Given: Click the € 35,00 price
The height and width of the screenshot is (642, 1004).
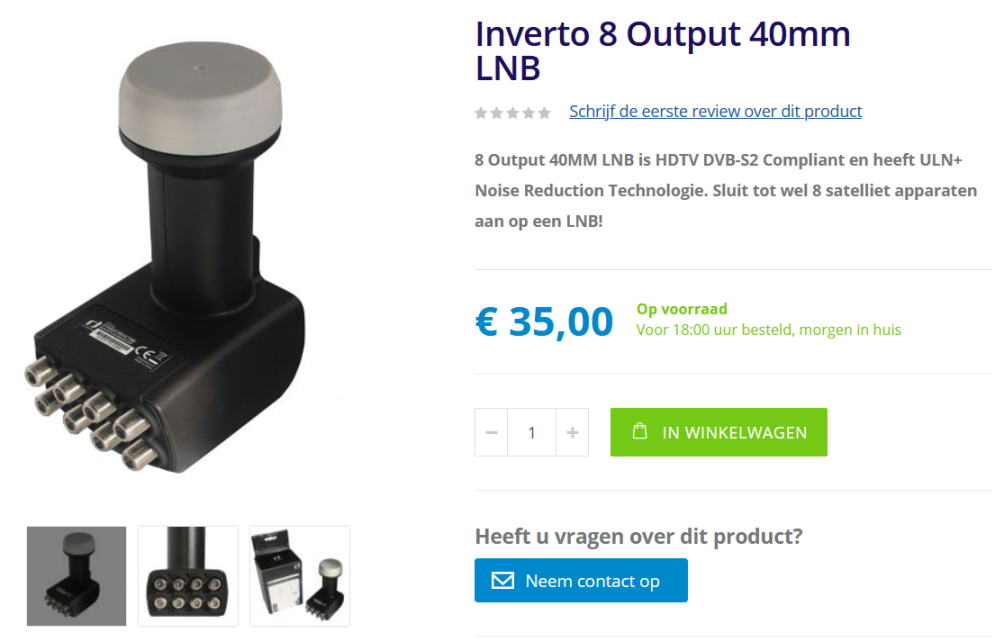Looking at the screenshot, I should [544, 321].
